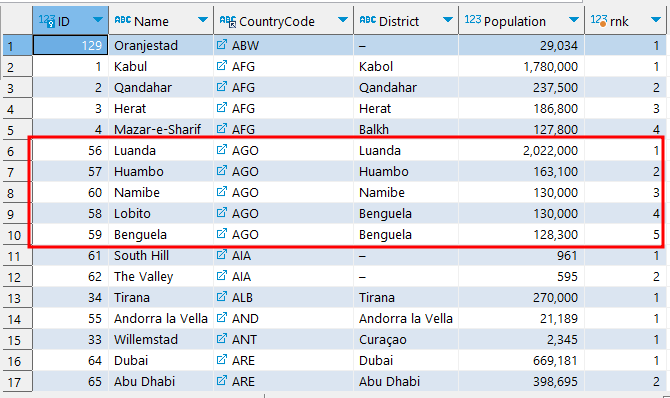Open foreign key link icon in ID 59 row
This screenshot has width=670, height=398.
(222, 233)
